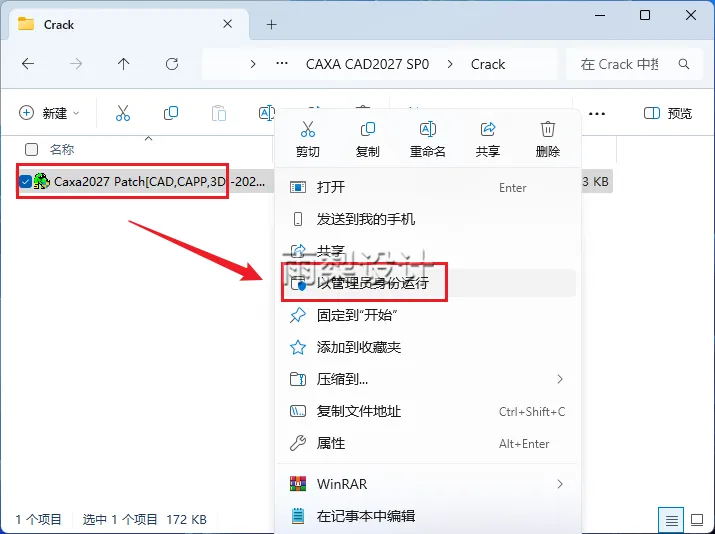
Task: Expand the WinRAR submenu
Action: (x=429, y=484)
